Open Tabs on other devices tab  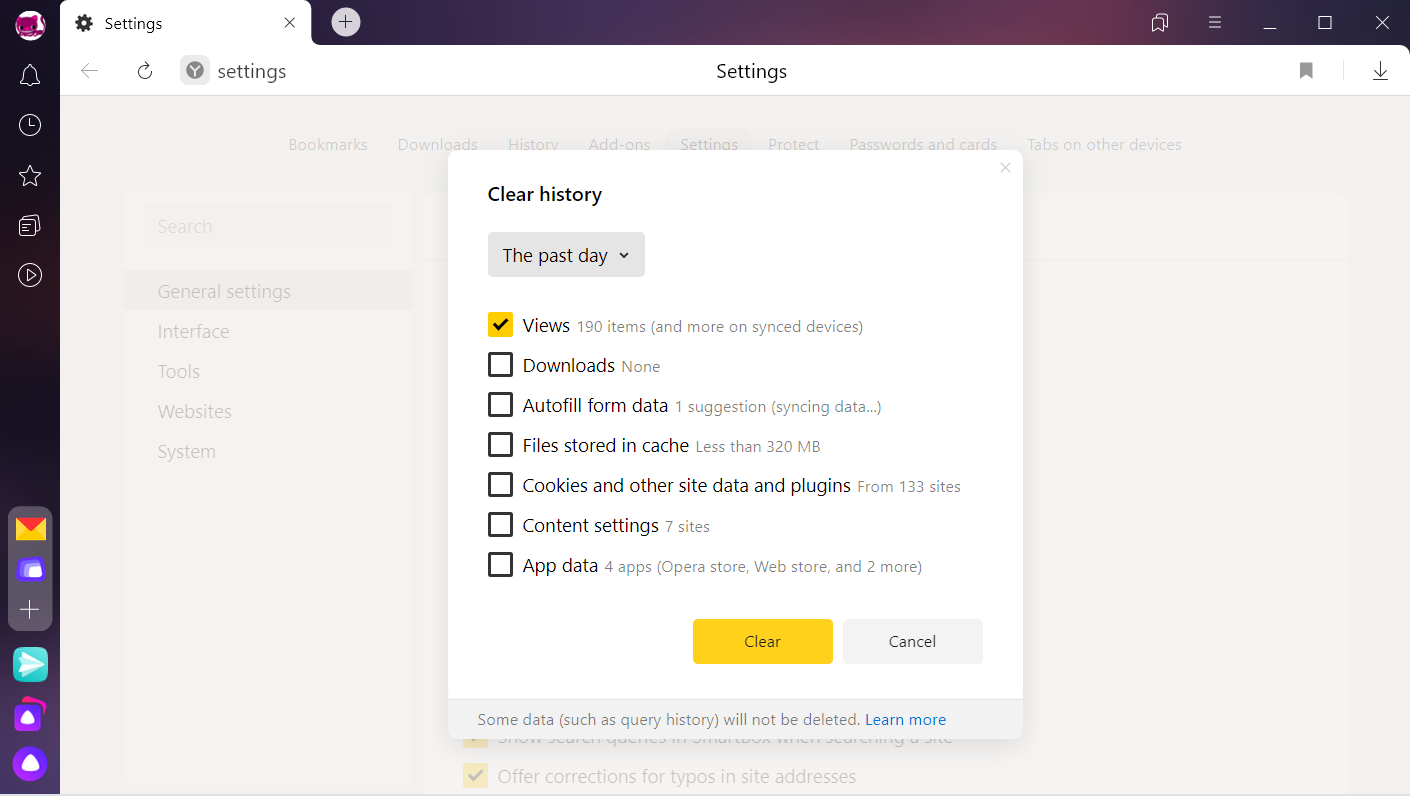pos(1104,145)
